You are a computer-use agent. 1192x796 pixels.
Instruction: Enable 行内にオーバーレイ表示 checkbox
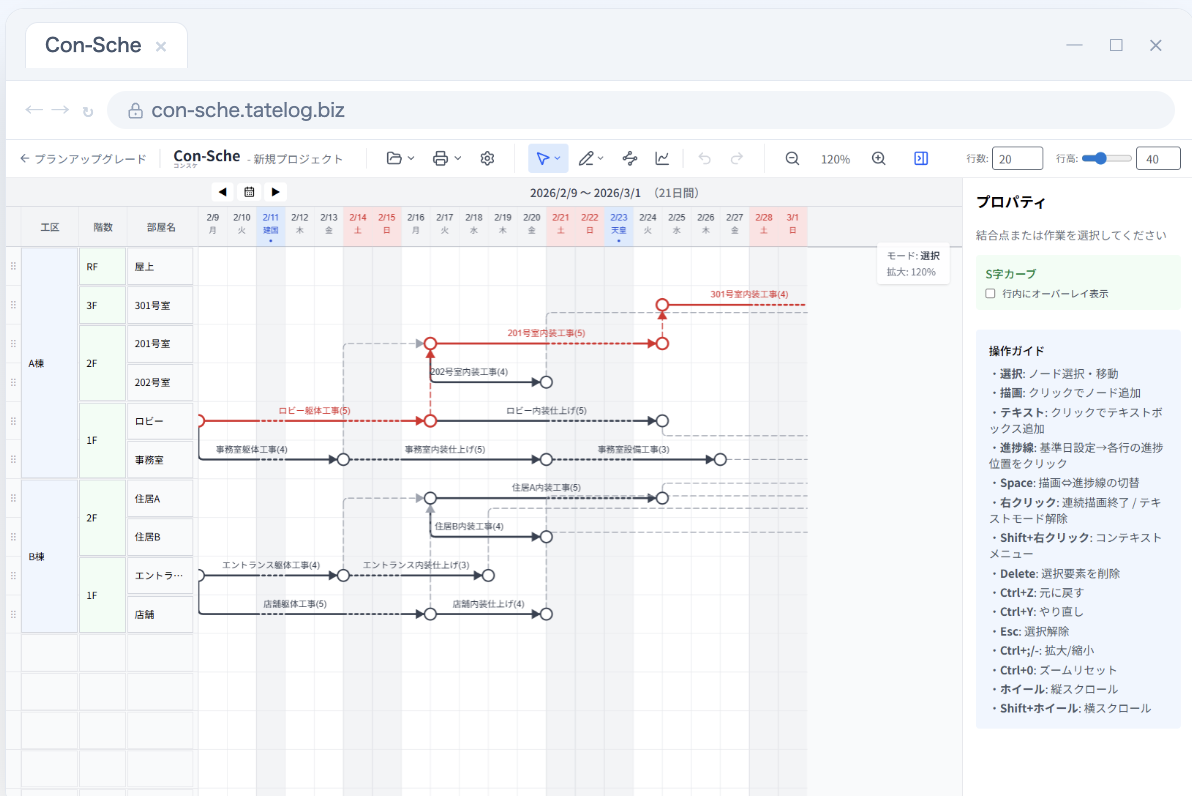click(x=990, y=294)
